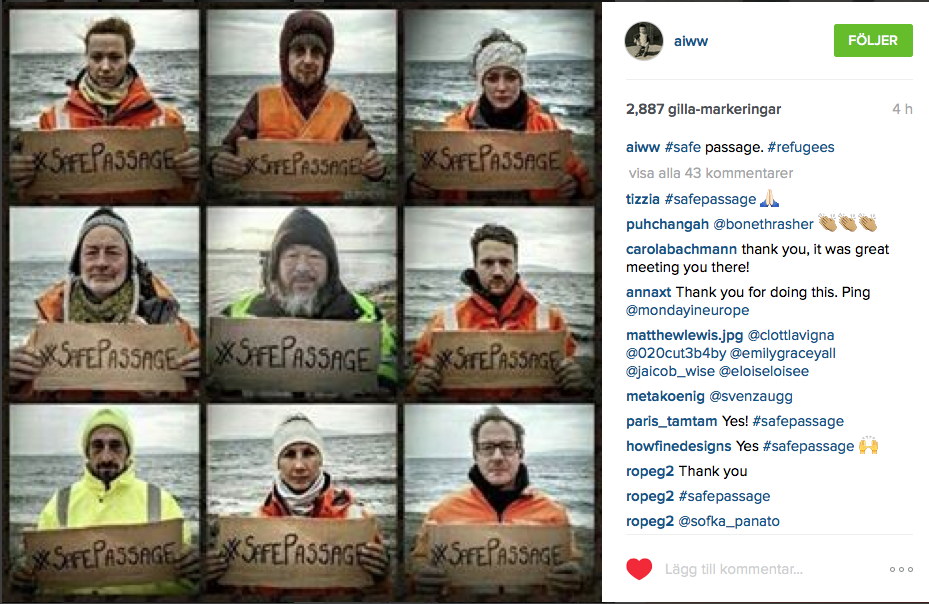This screenshot has height=604, width=929.
Task: Open the @sofka_panato mention
Action: pos(729,521)
